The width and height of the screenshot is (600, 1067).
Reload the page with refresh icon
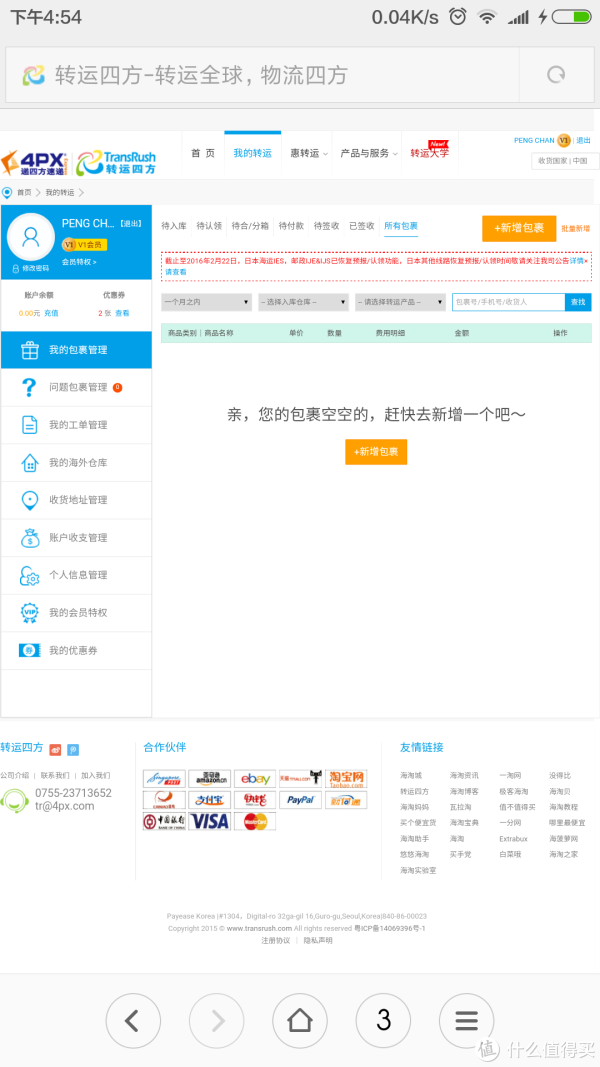[556, 75]
